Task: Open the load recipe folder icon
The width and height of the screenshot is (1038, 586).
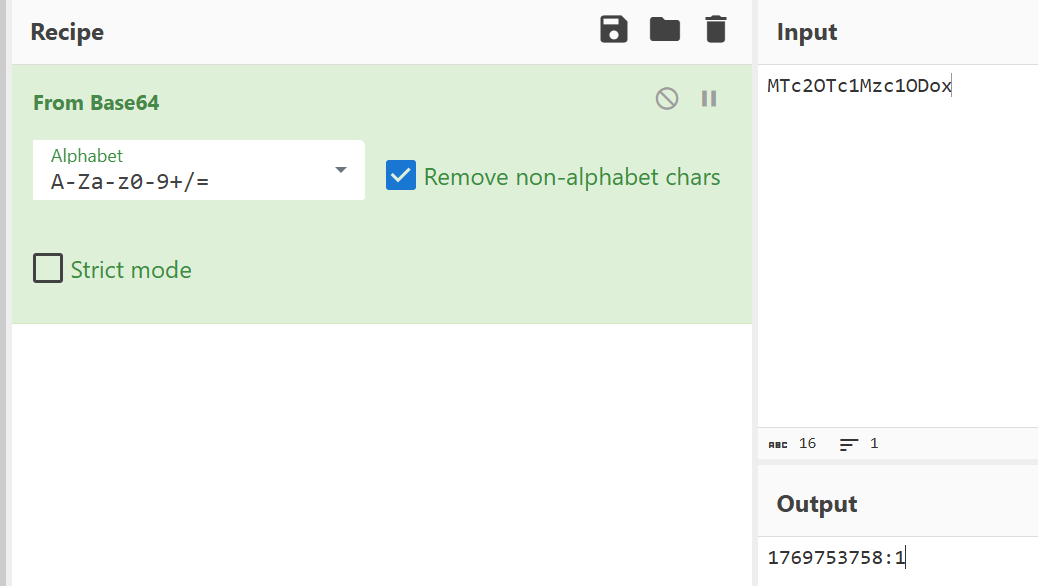Action: (x=665, y=30)
